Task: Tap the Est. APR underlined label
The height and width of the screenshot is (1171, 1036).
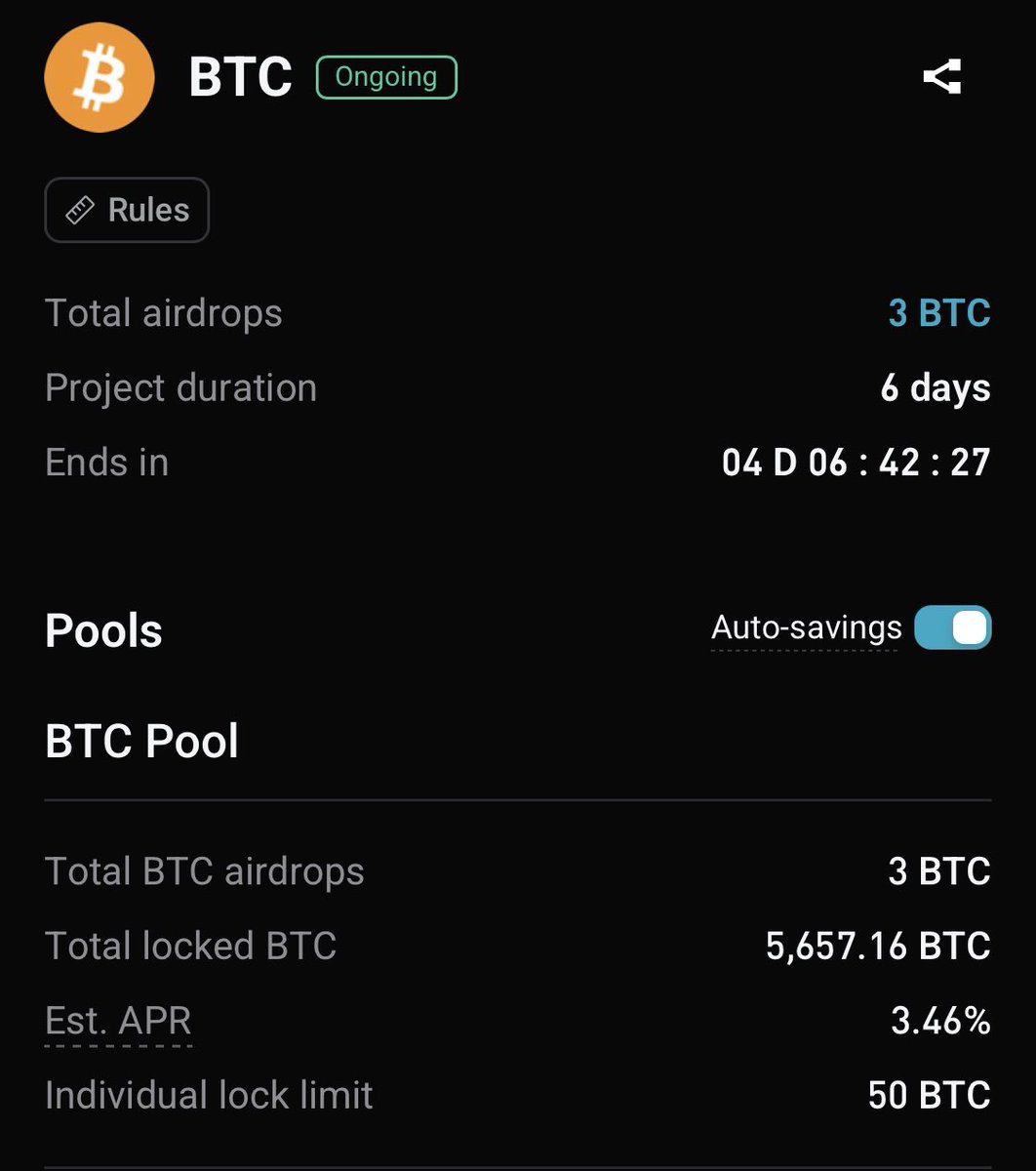Action: (118, 1021)
